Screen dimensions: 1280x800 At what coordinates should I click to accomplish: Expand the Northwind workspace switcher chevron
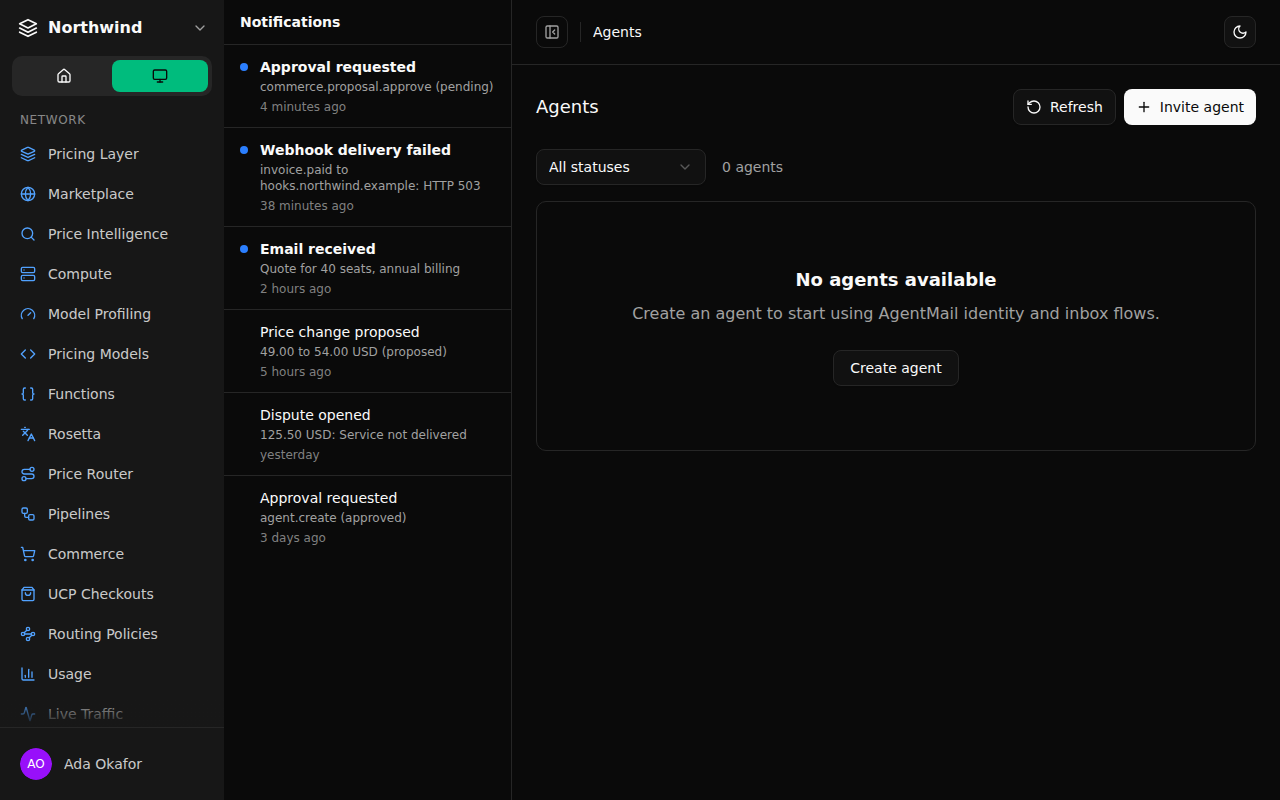[x=200, y=28]
